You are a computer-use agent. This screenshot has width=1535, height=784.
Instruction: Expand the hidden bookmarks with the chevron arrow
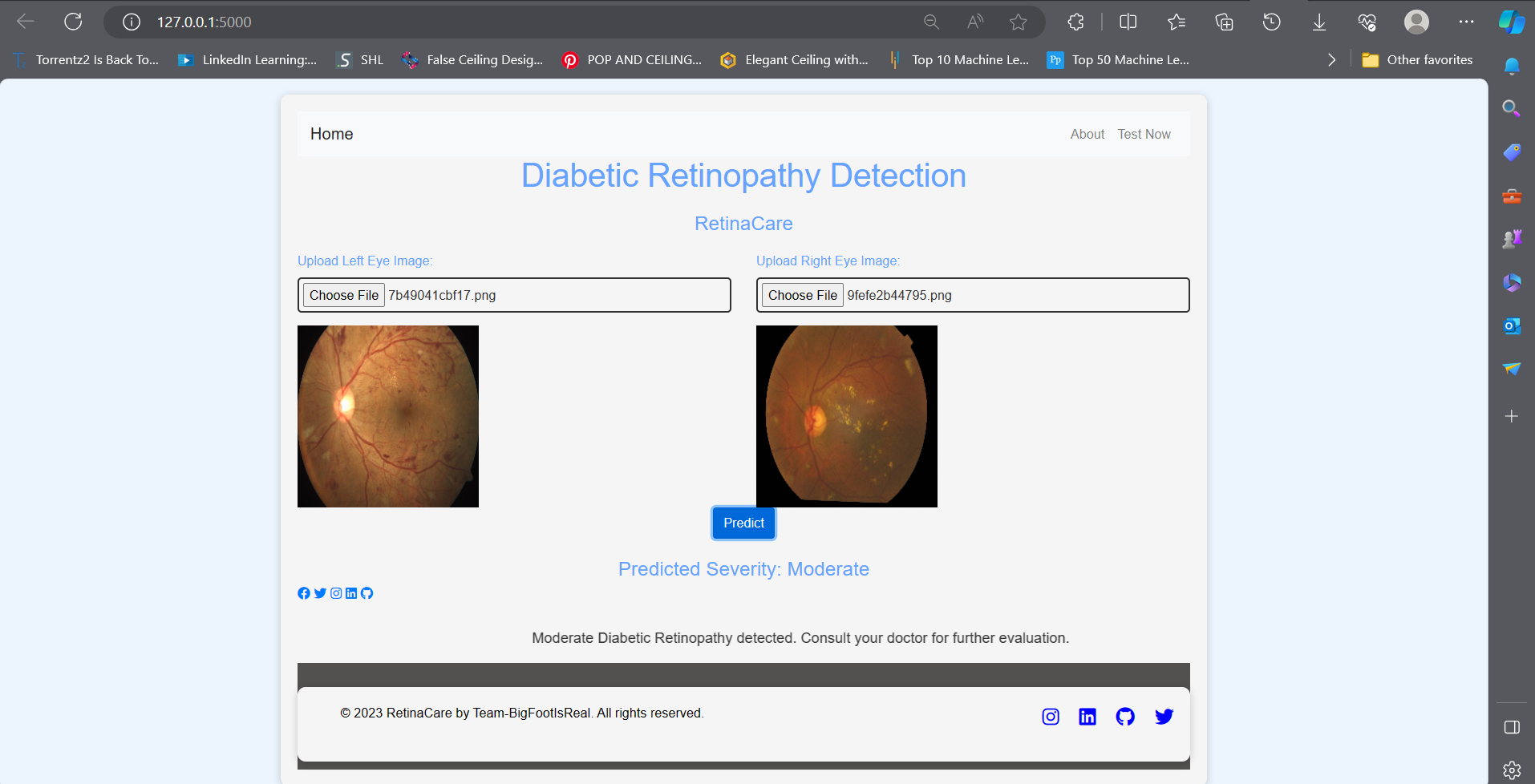point(1330,59)
